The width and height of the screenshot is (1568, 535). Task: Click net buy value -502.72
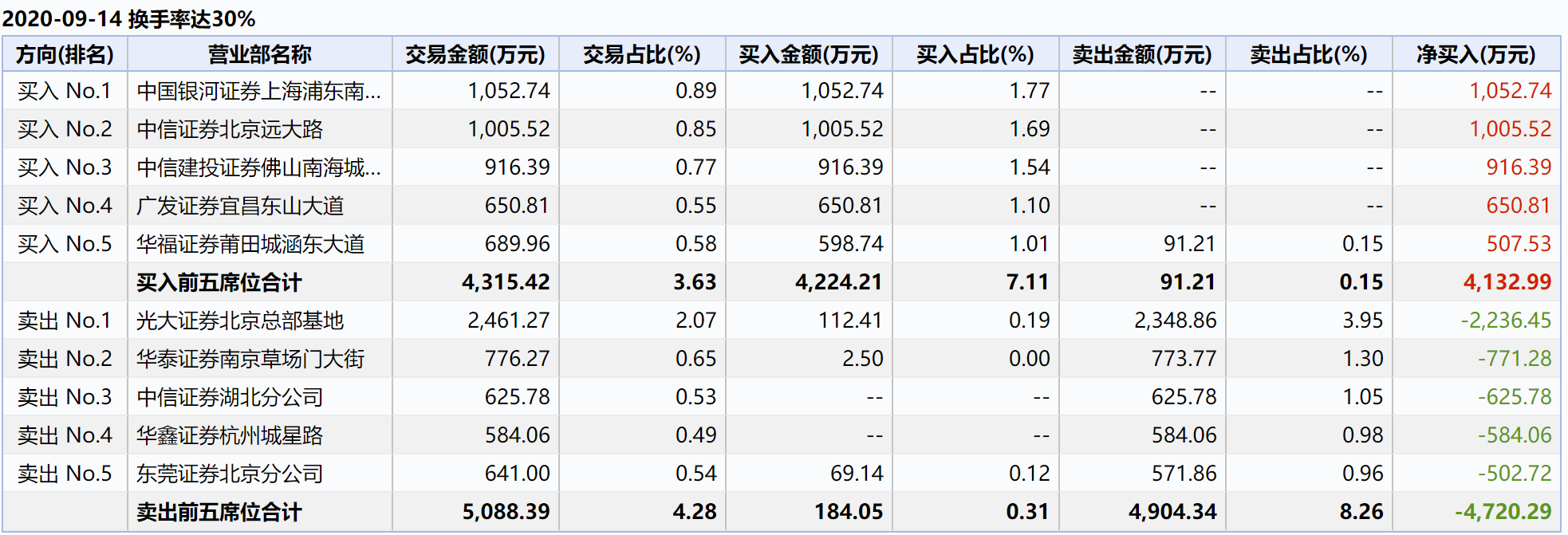tap(1515, 474)
